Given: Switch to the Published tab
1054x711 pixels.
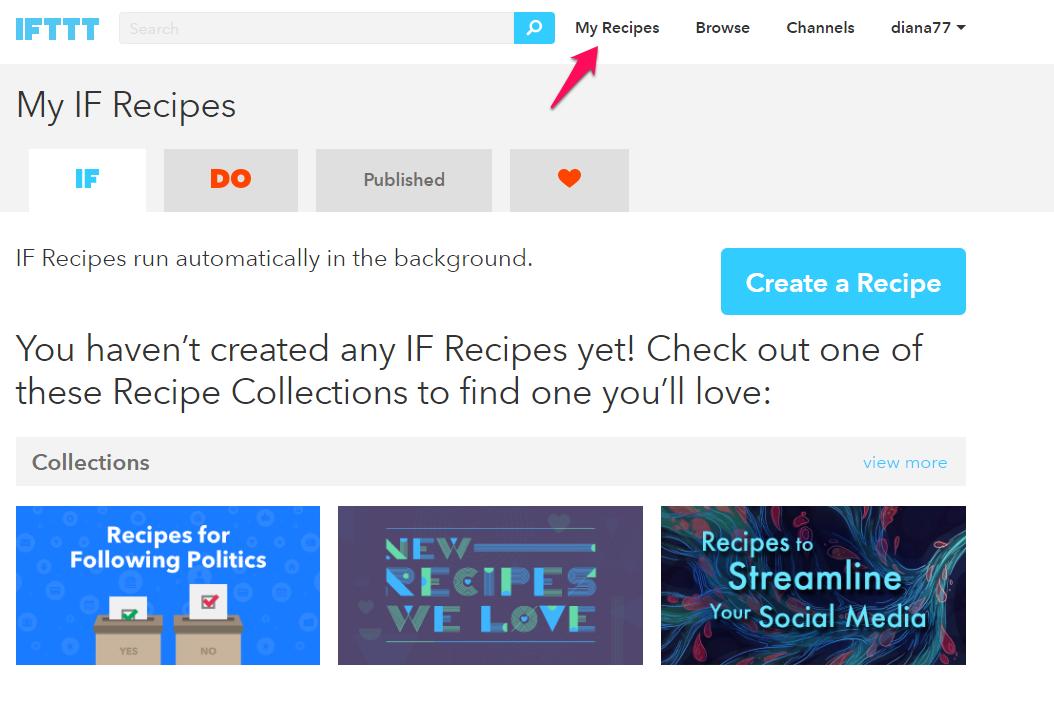Looking at the screenshot, I should [403, 180].
